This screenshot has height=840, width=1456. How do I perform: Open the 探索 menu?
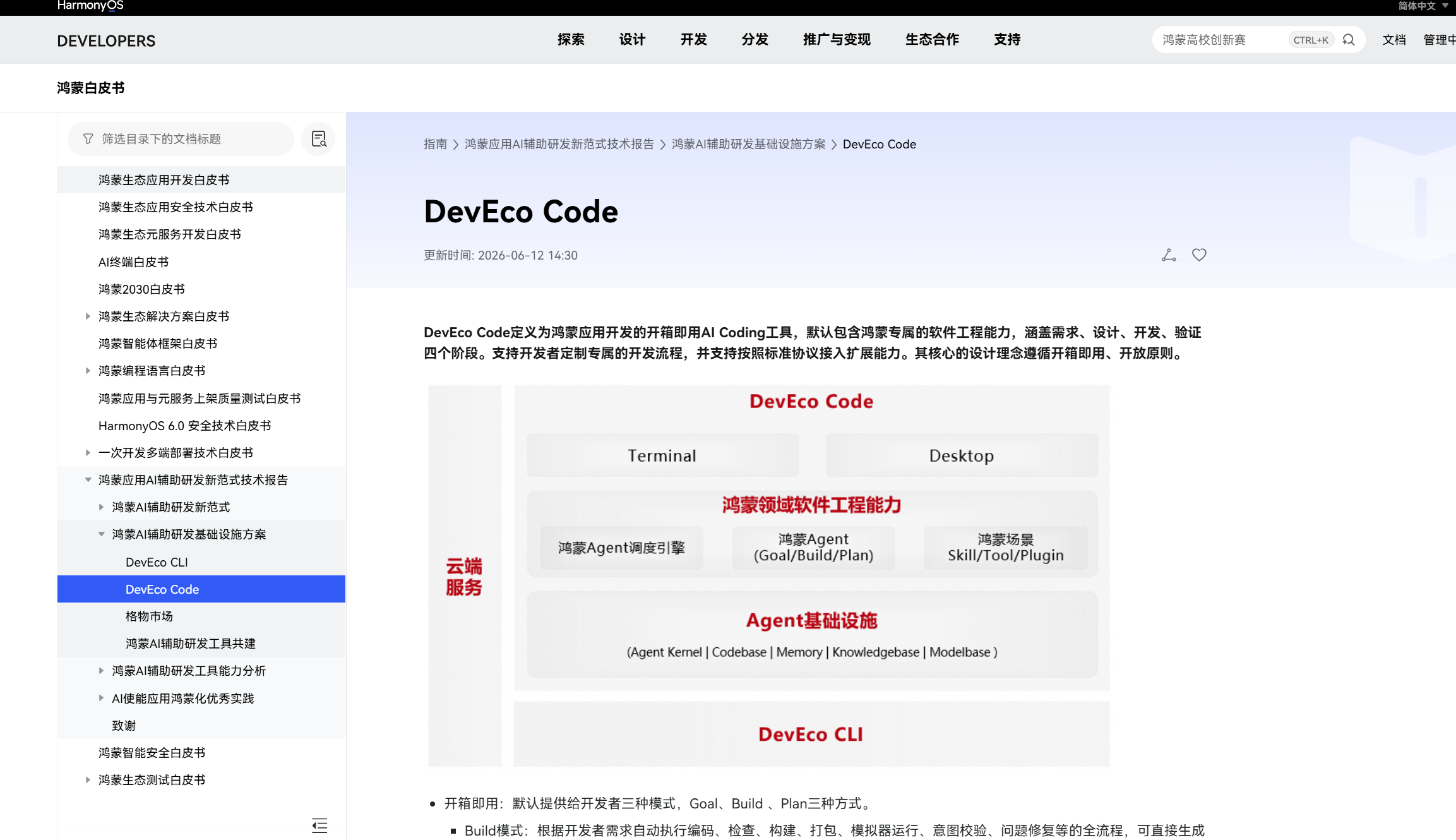(571, 40)
